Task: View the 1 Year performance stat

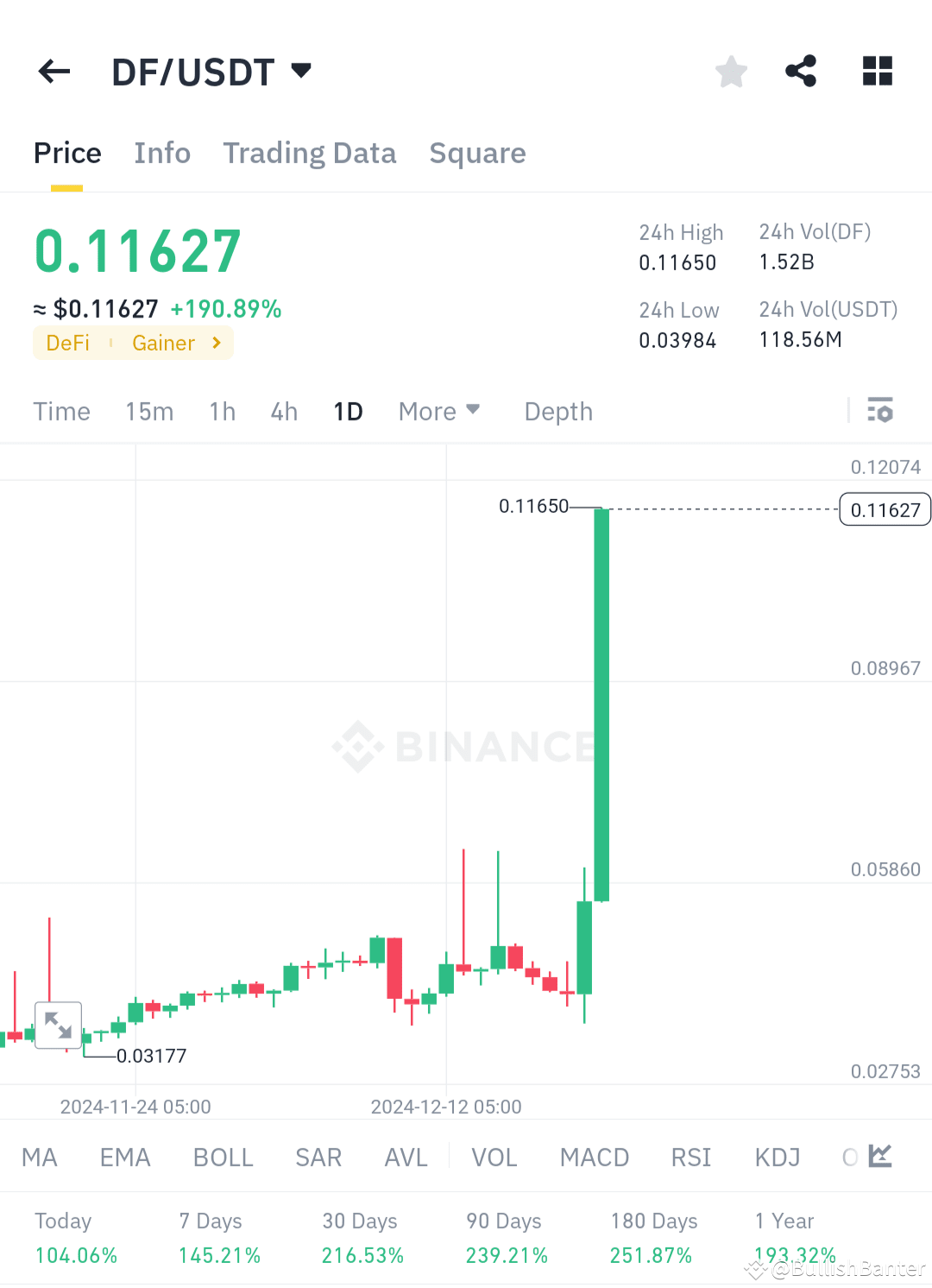Action: (x=784, y=1238)
